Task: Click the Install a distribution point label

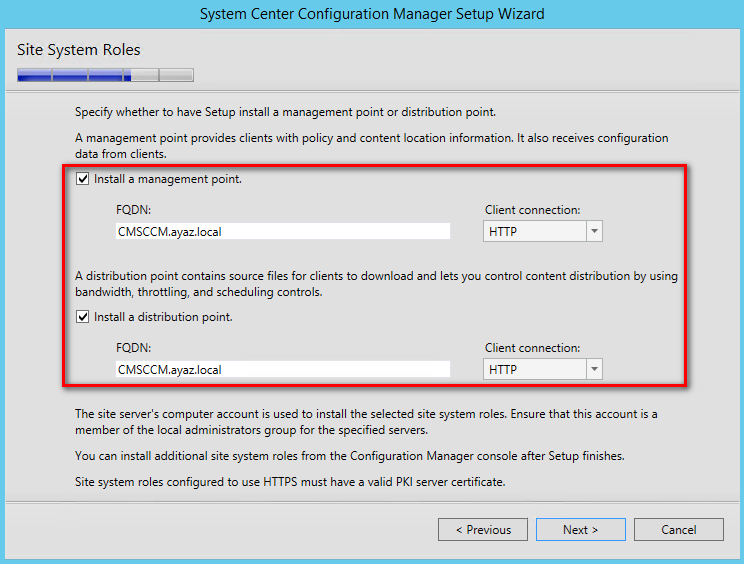Action: 163,317
